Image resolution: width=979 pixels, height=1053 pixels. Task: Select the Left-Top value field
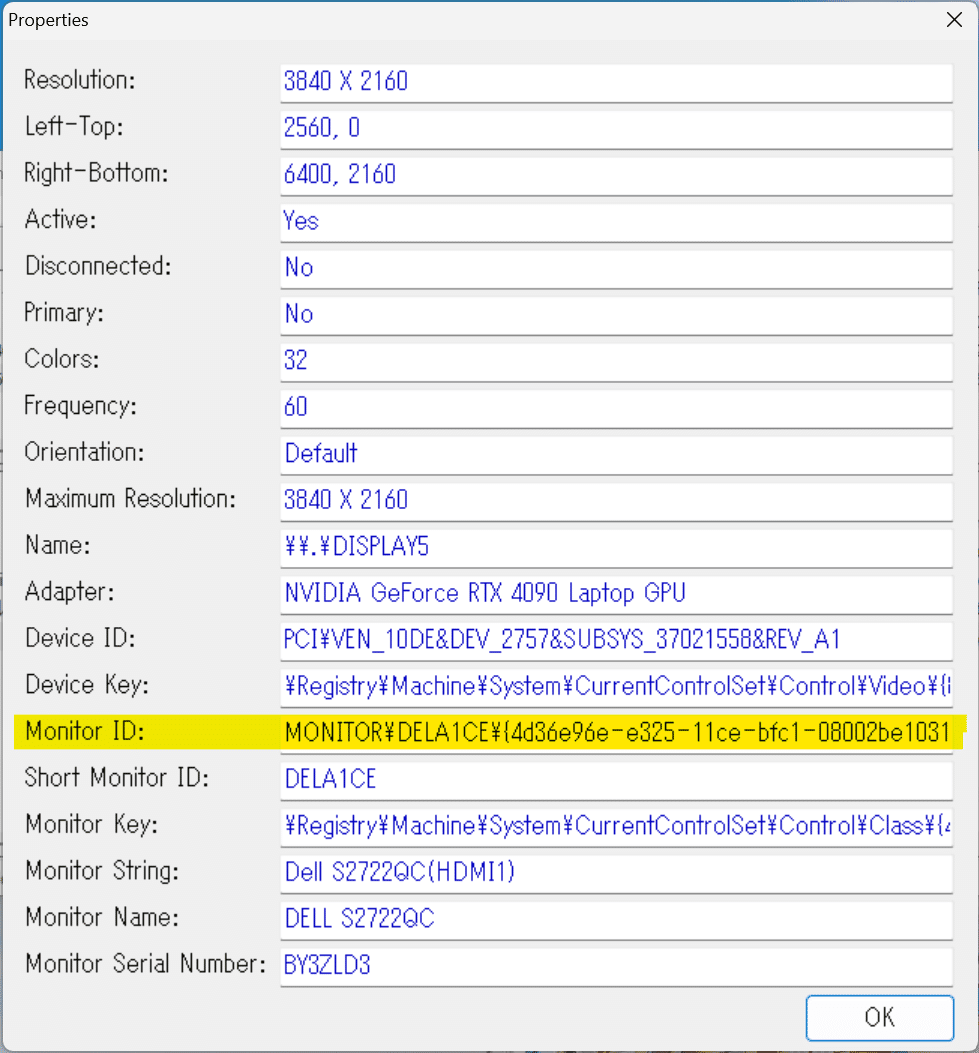click(616, 129)
